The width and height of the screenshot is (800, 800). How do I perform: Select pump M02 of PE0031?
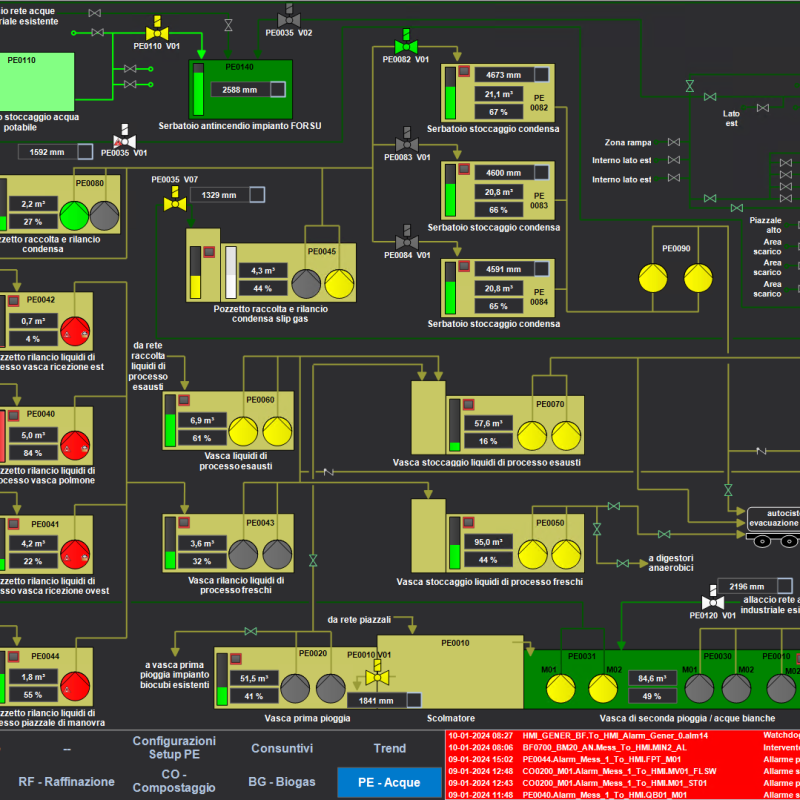[603, 688]
